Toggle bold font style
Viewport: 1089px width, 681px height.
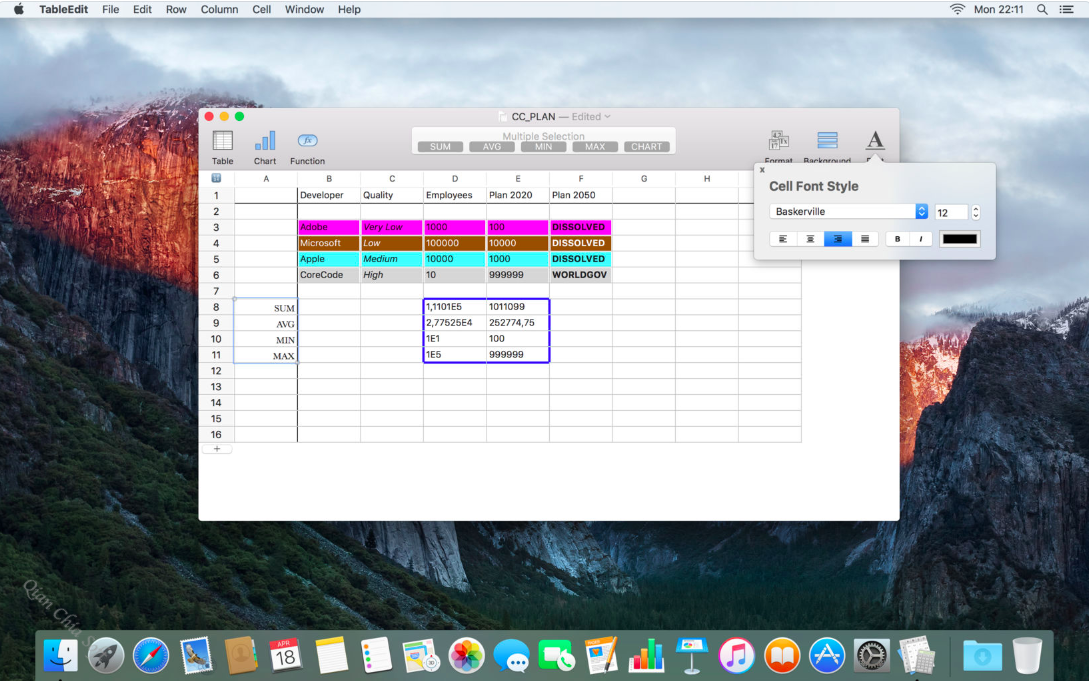pos(897,239)
